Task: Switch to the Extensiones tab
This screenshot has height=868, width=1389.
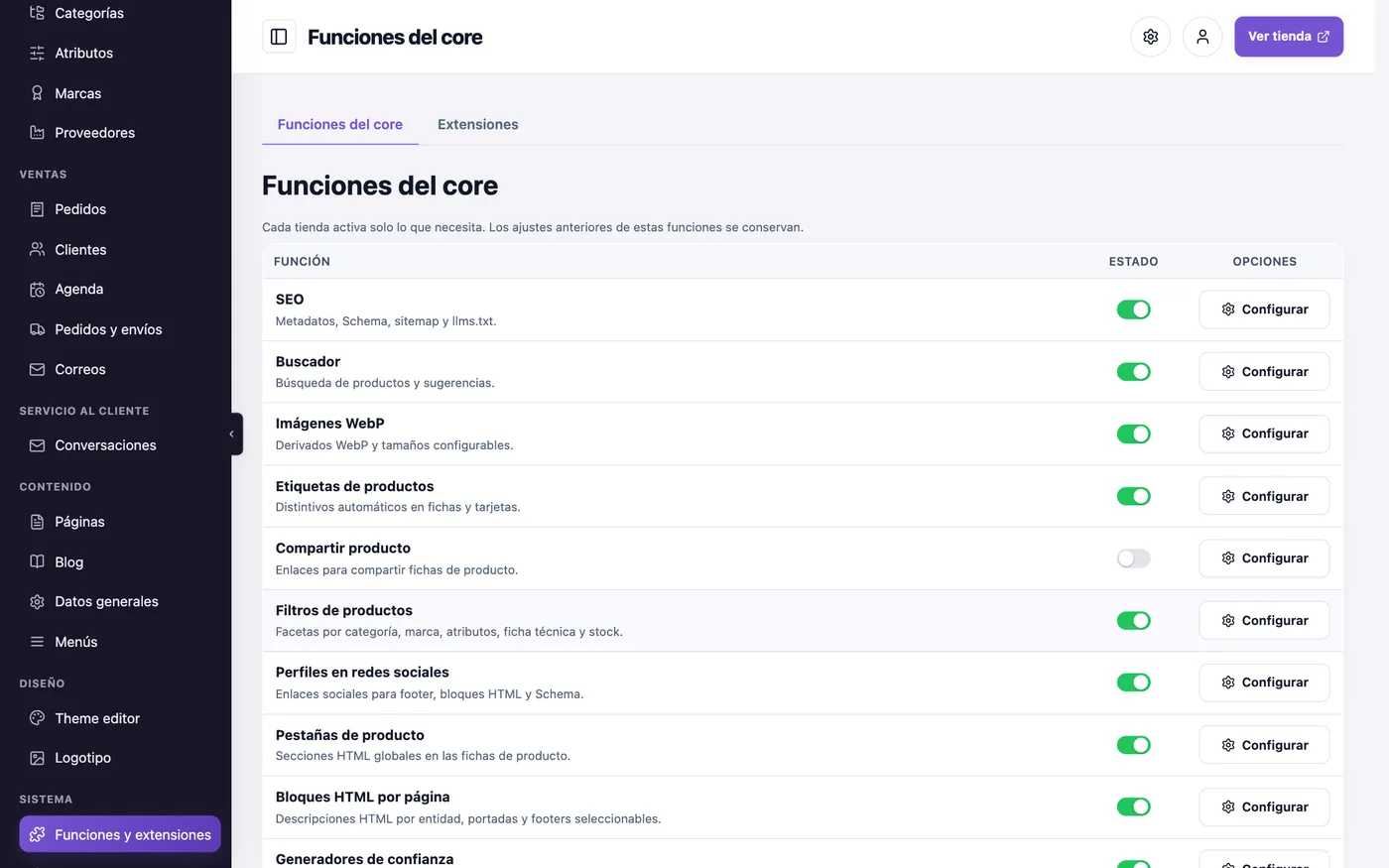Action: coord(478,124)
